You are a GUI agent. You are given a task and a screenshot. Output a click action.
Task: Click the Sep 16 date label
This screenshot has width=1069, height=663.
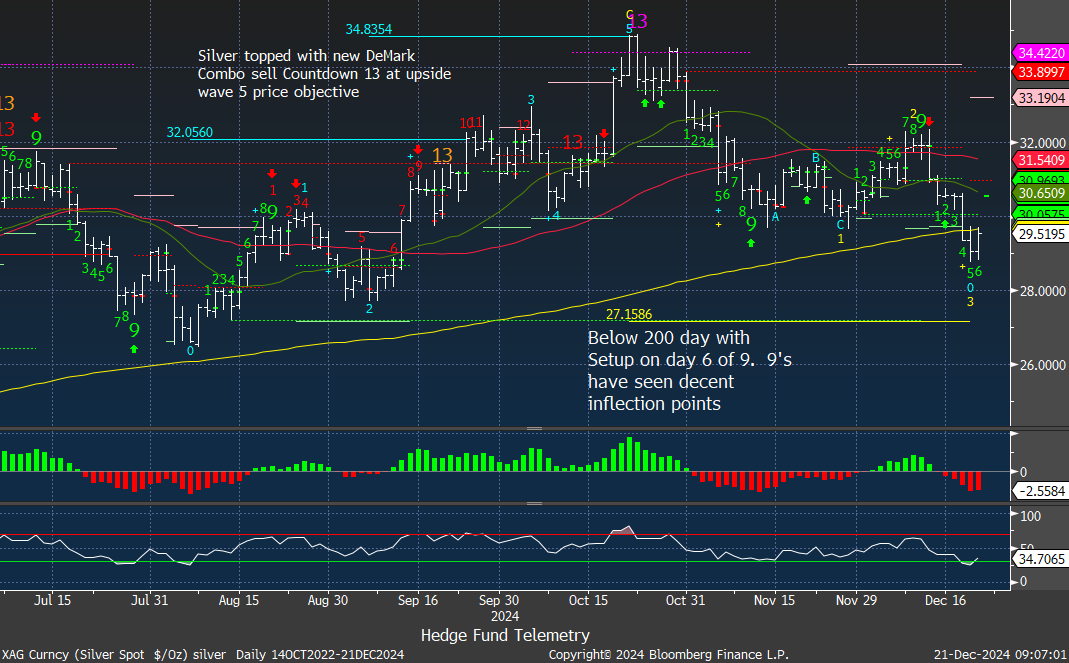tap(417, 600)
